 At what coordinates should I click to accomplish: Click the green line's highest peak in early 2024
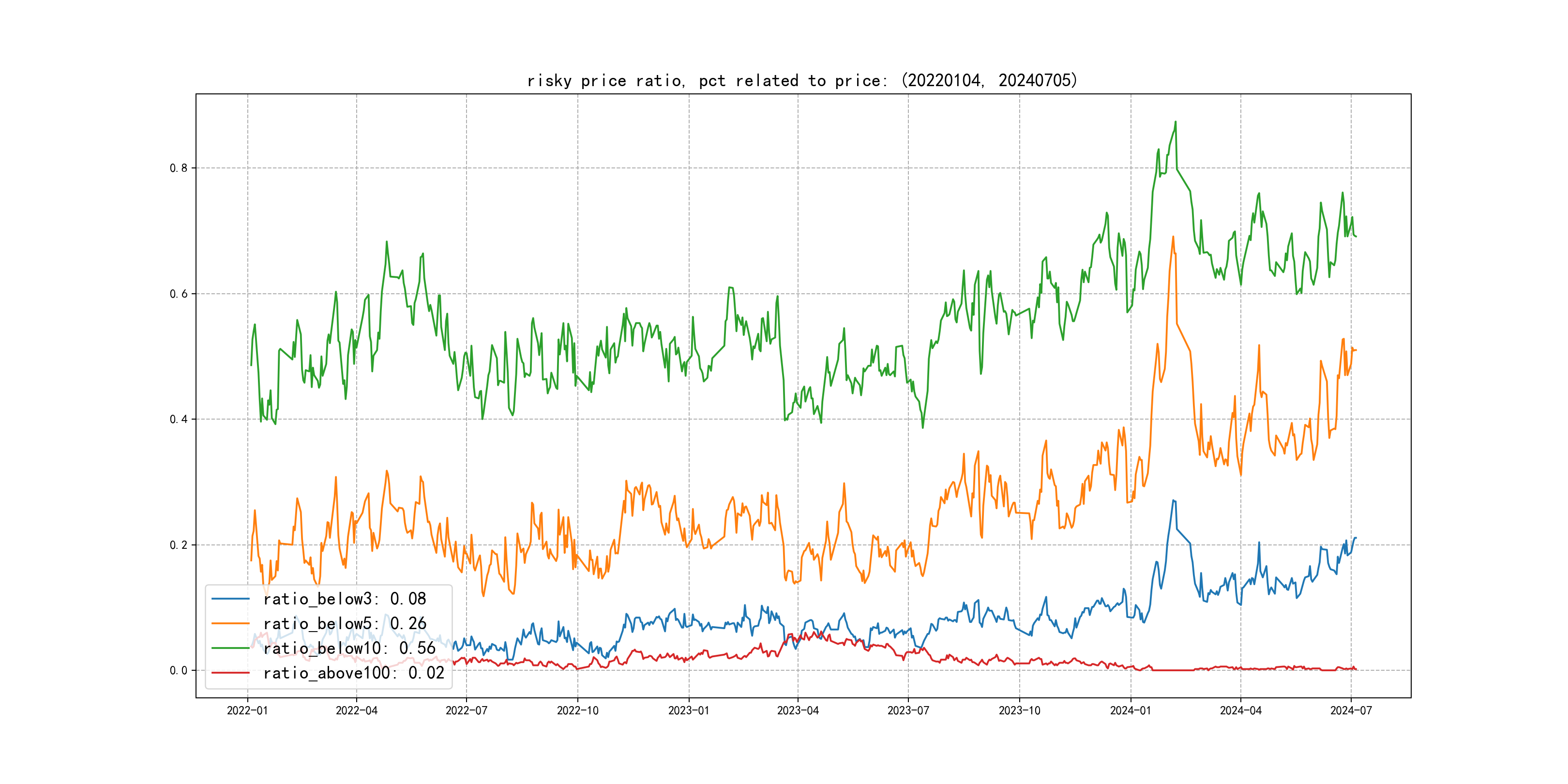(x=1176, y=122)
